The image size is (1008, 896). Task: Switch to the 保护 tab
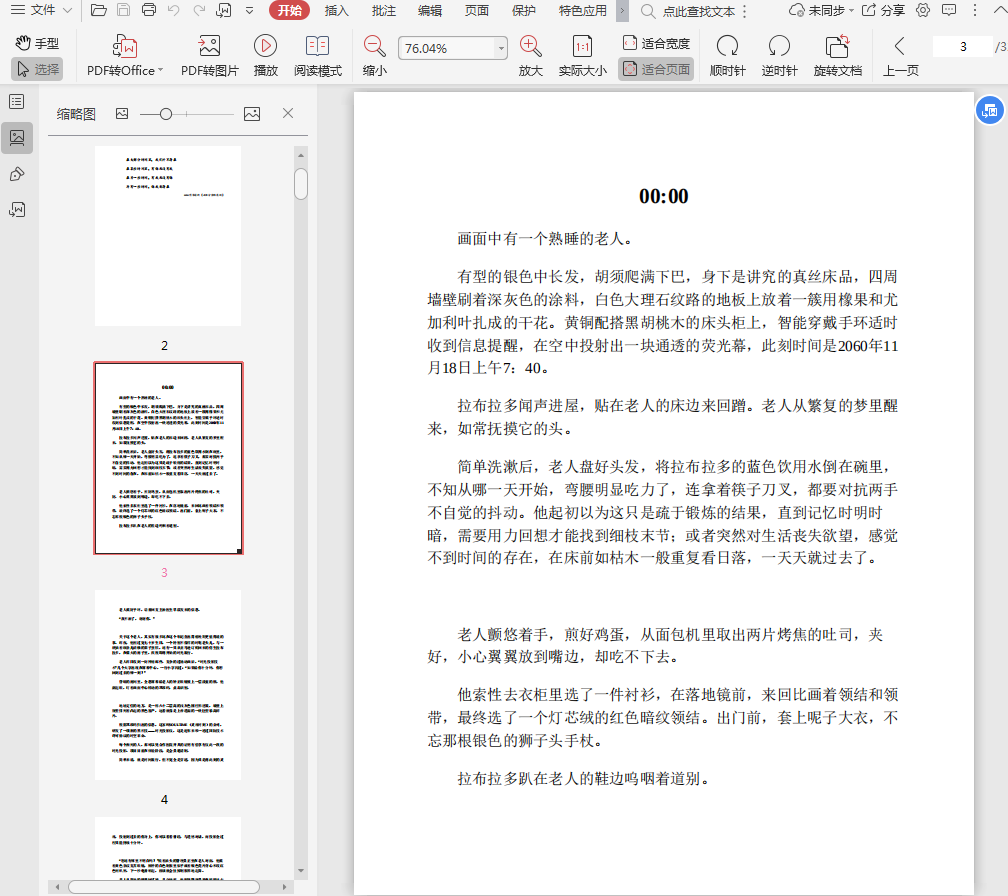click(x=523, y=10)
